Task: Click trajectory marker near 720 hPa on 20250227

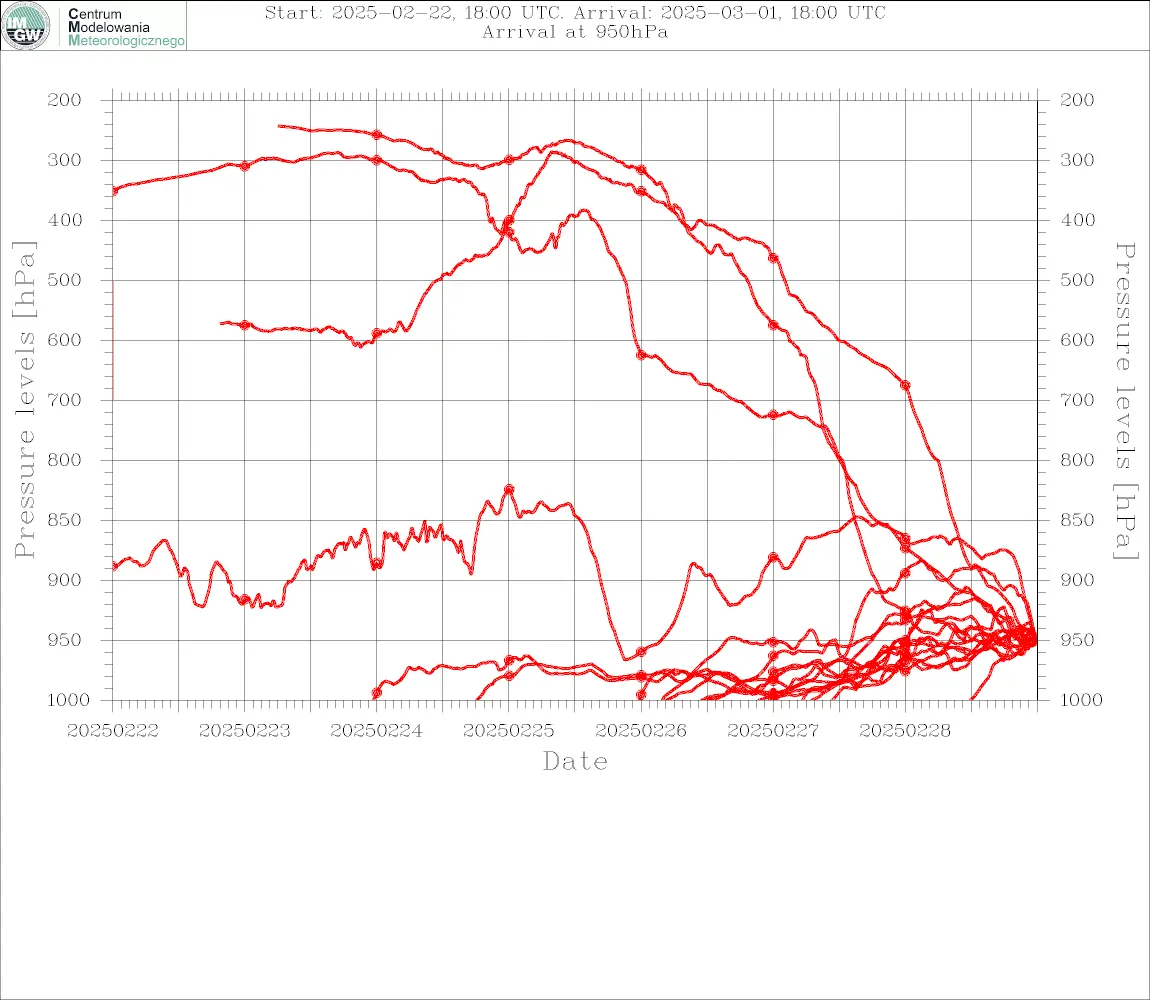Action: click(773, 415)
